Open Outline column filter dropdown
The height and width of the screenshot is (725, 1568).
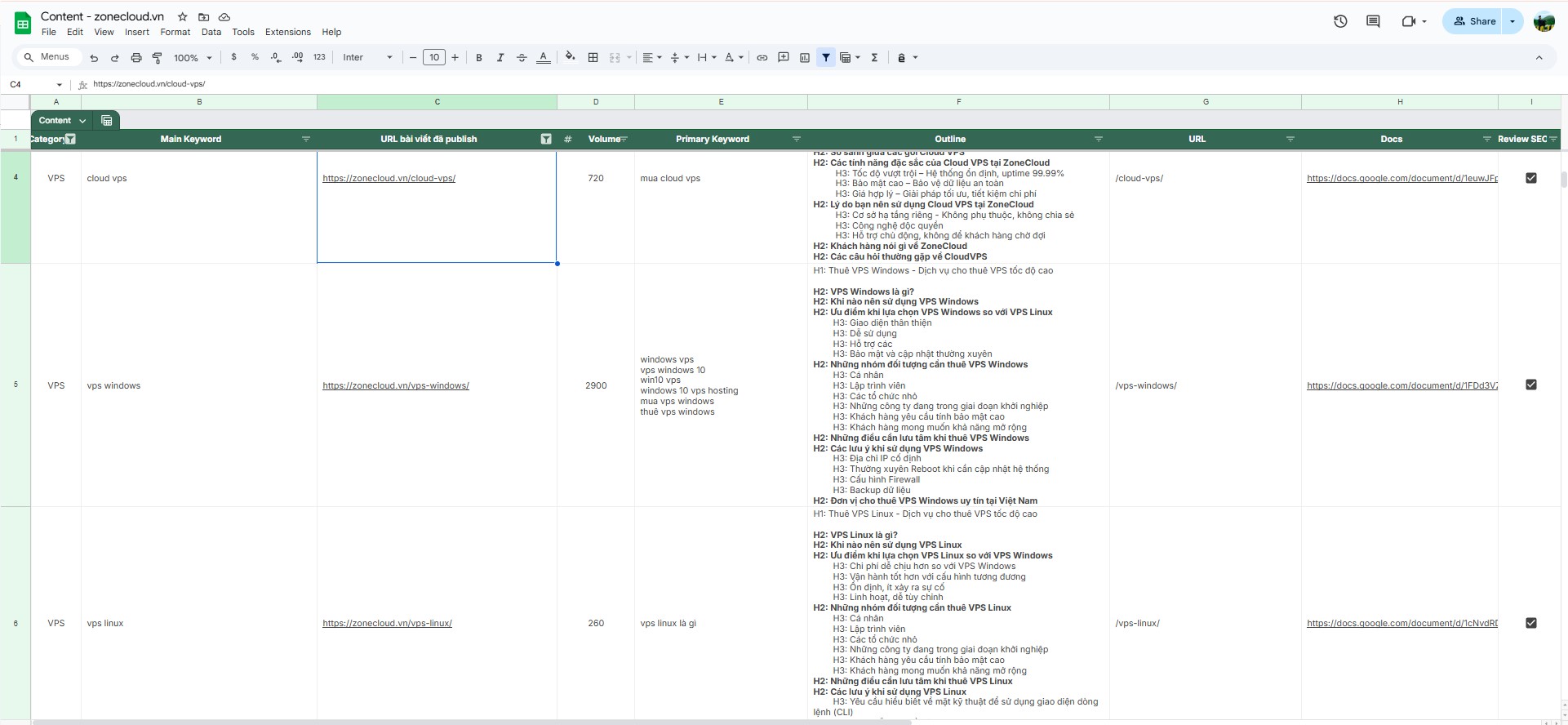pyautogui.click(x=1098, y=139)
